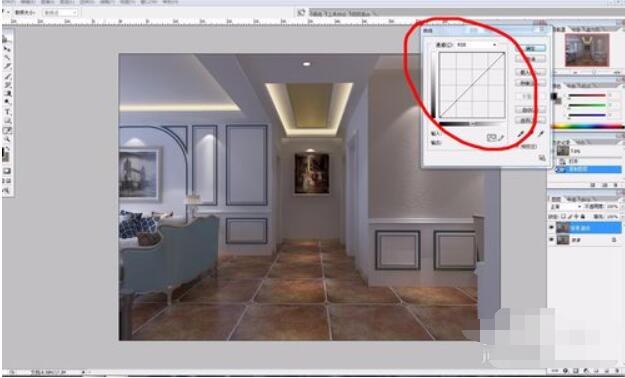Hide the selected top layer via eye icon
Screen dimensions: 625x378
pyautogui.click(x=552, y=228)
